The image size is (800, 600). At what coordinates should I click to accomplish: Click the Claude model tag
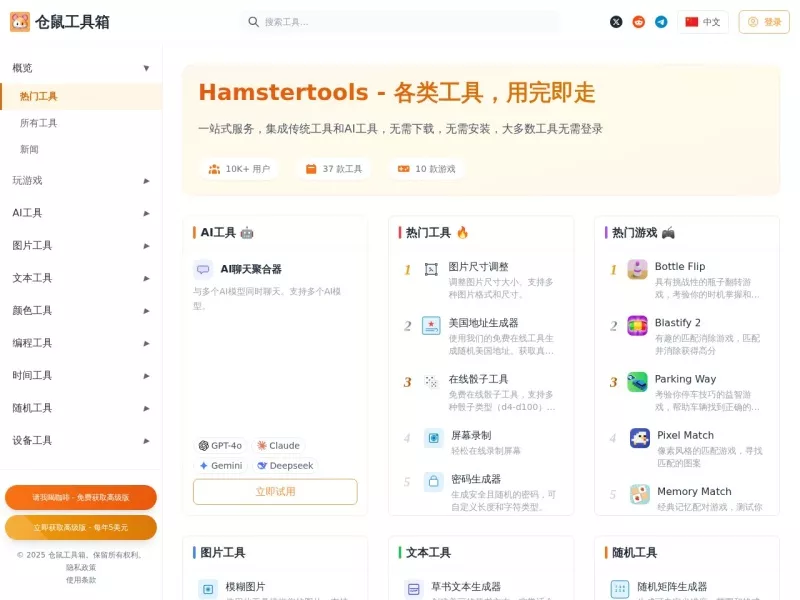278,446
